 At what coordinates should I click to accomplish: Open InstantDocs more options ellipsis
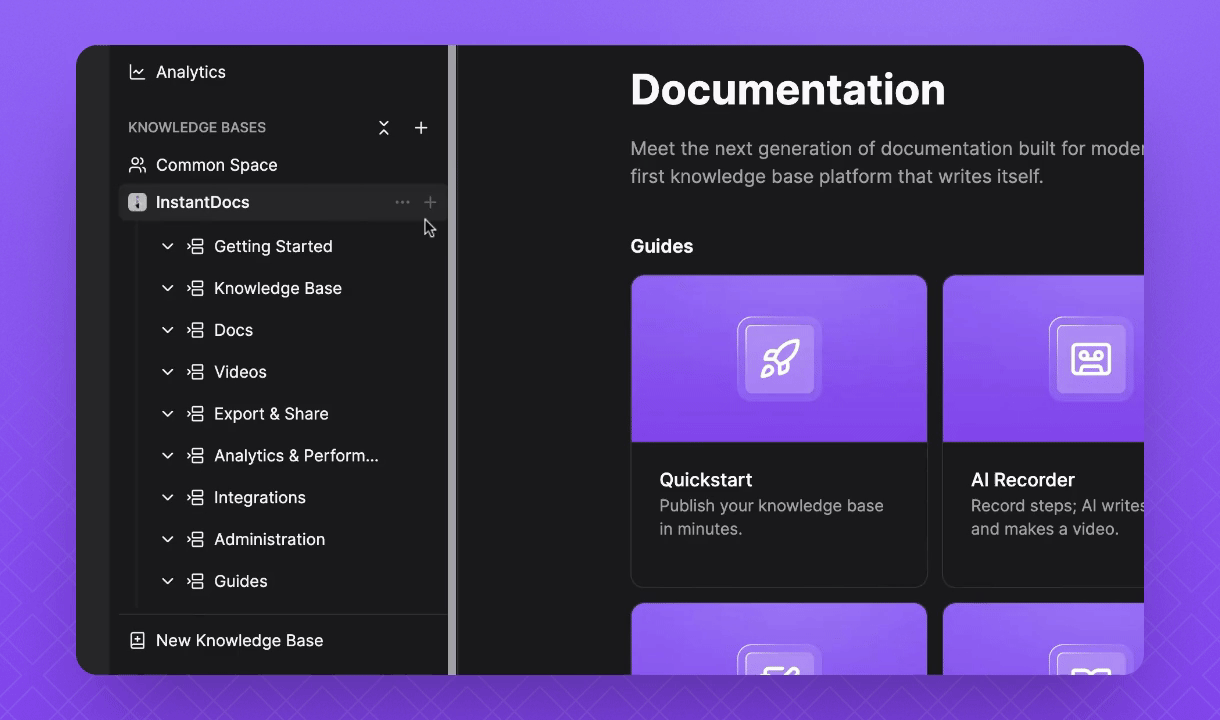pos(402,202)
